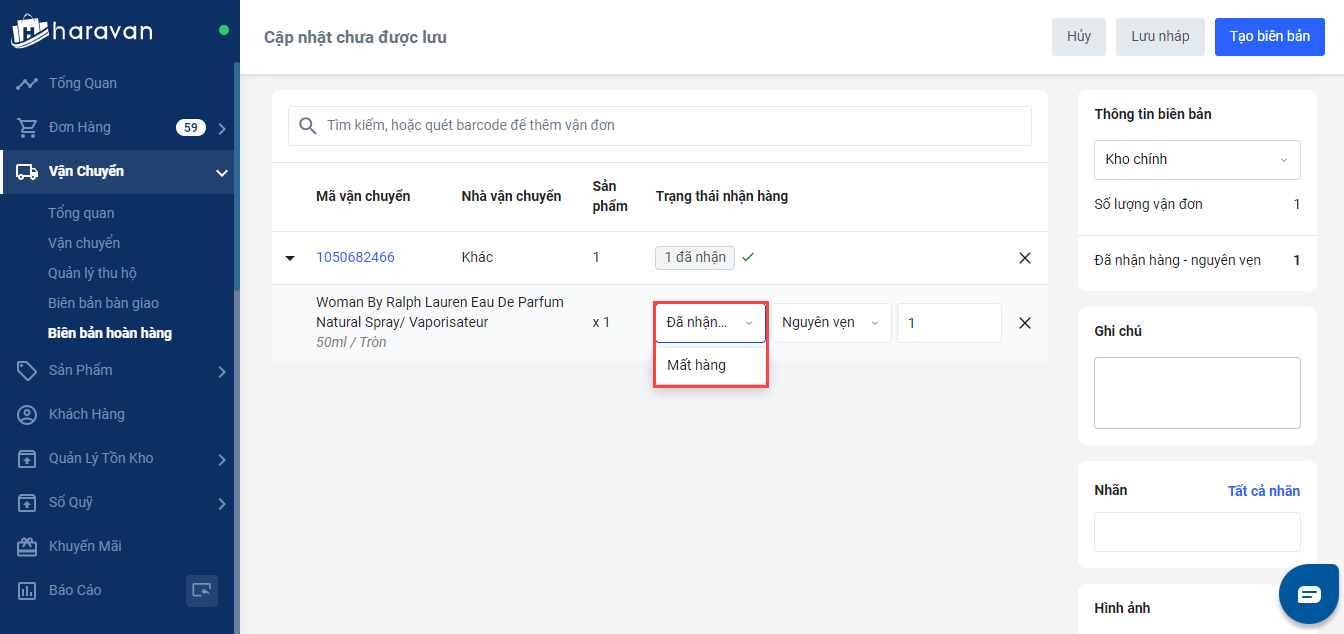Click the Tạo biên bản button
The image size is (1344, 634).
tap(1269, 37)
